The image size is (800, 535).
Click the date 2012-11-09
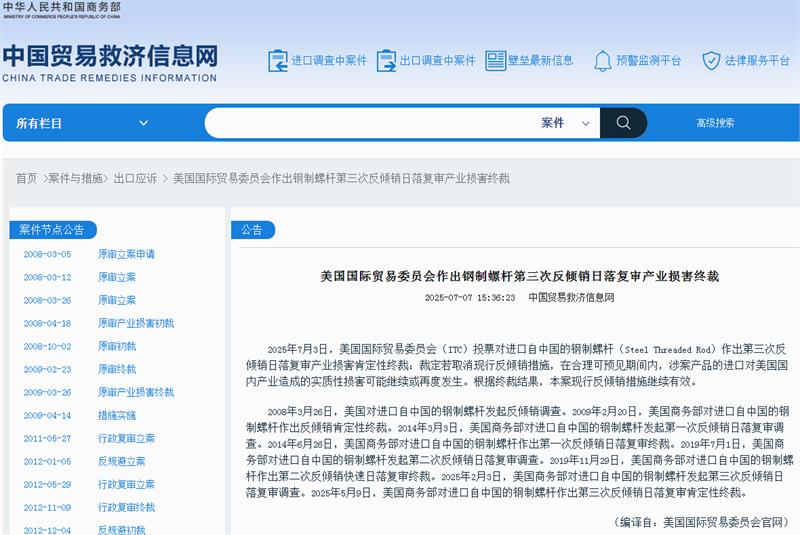(47, 507)
